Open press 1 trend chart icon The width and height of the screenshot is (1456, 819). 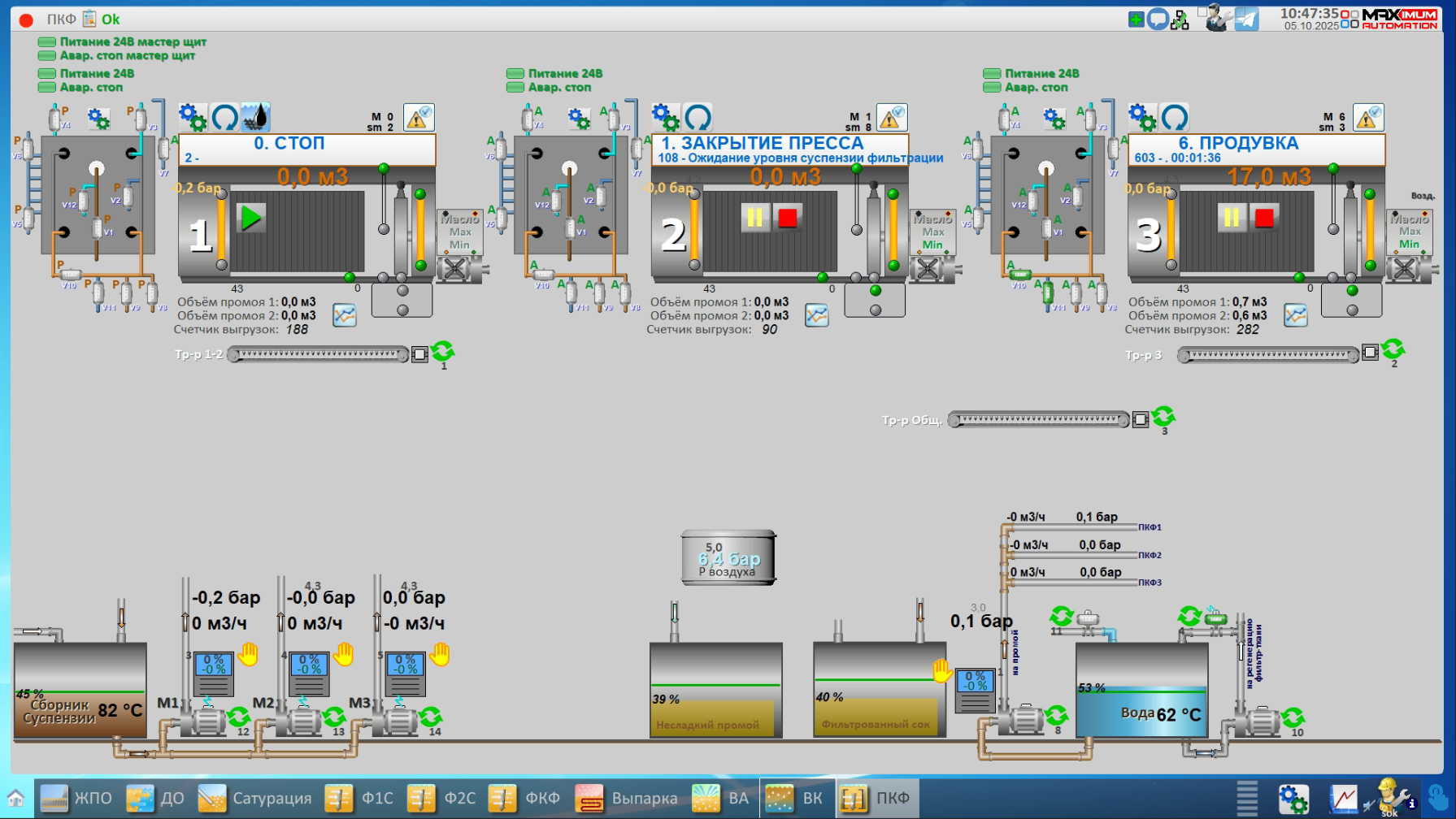tap(345, 315)
